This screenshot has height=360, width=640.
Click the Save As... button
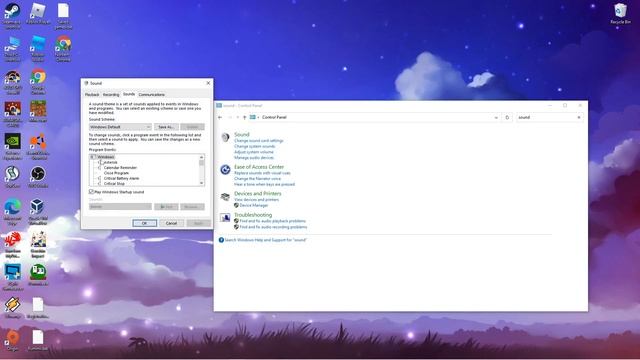[x=166, y=127]
